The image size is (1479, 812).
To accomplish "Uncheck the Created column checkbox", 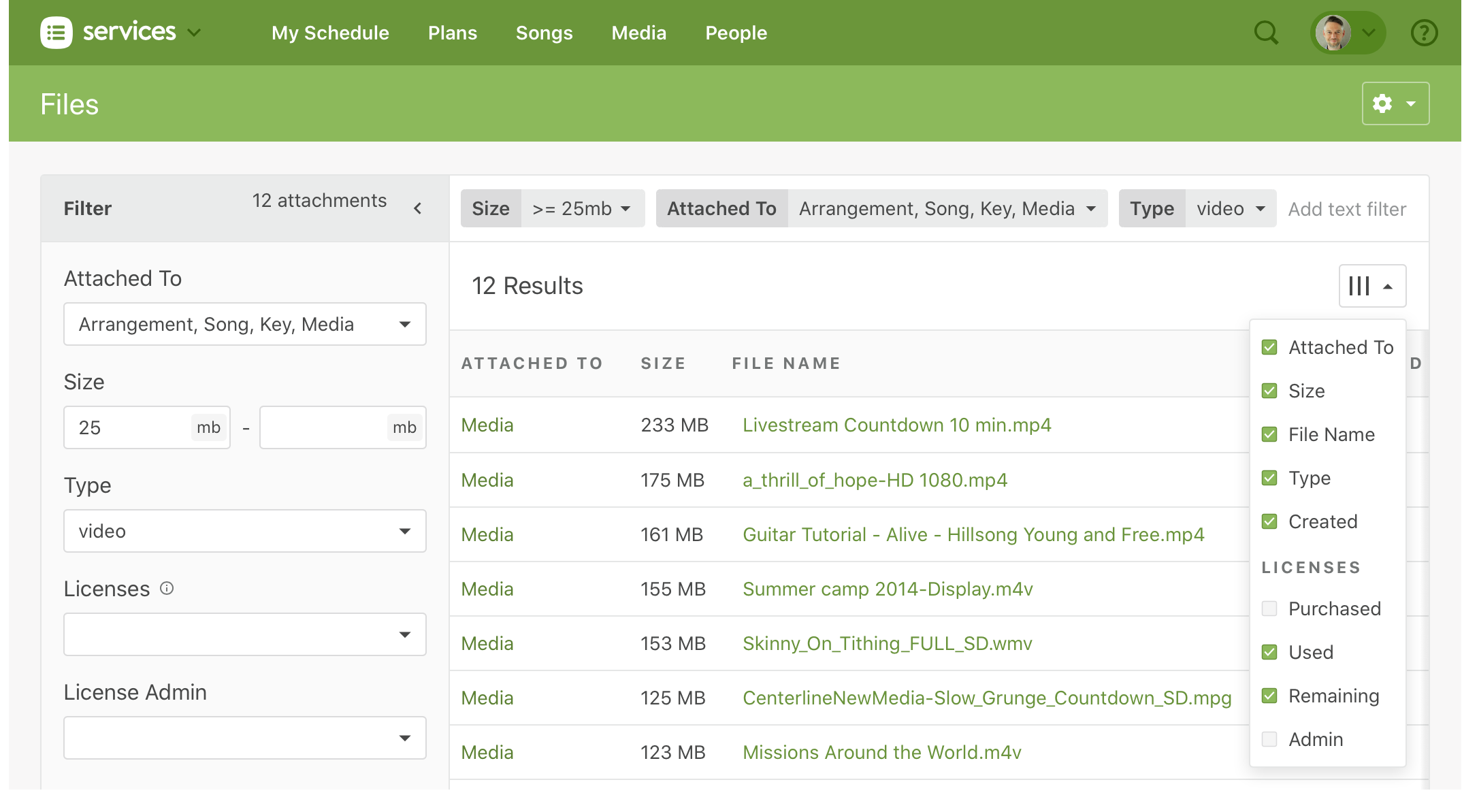I will 1269,521.
